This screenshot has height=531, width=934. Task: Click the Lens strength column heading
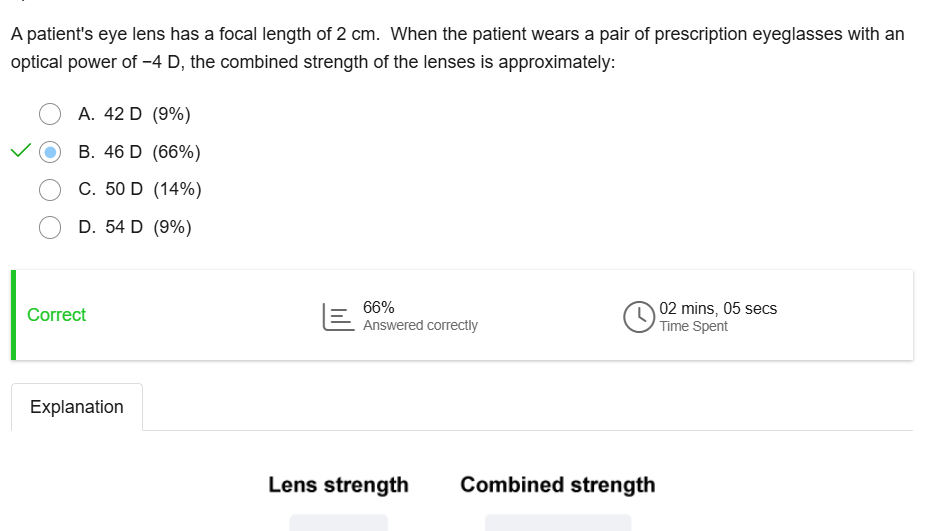coord(338,485)
